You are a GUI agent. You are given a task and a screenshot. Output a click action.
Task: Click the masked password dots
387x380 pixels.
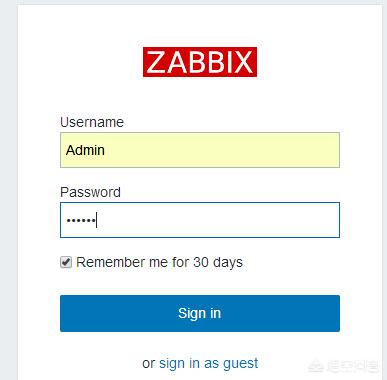tap(81, 220)
